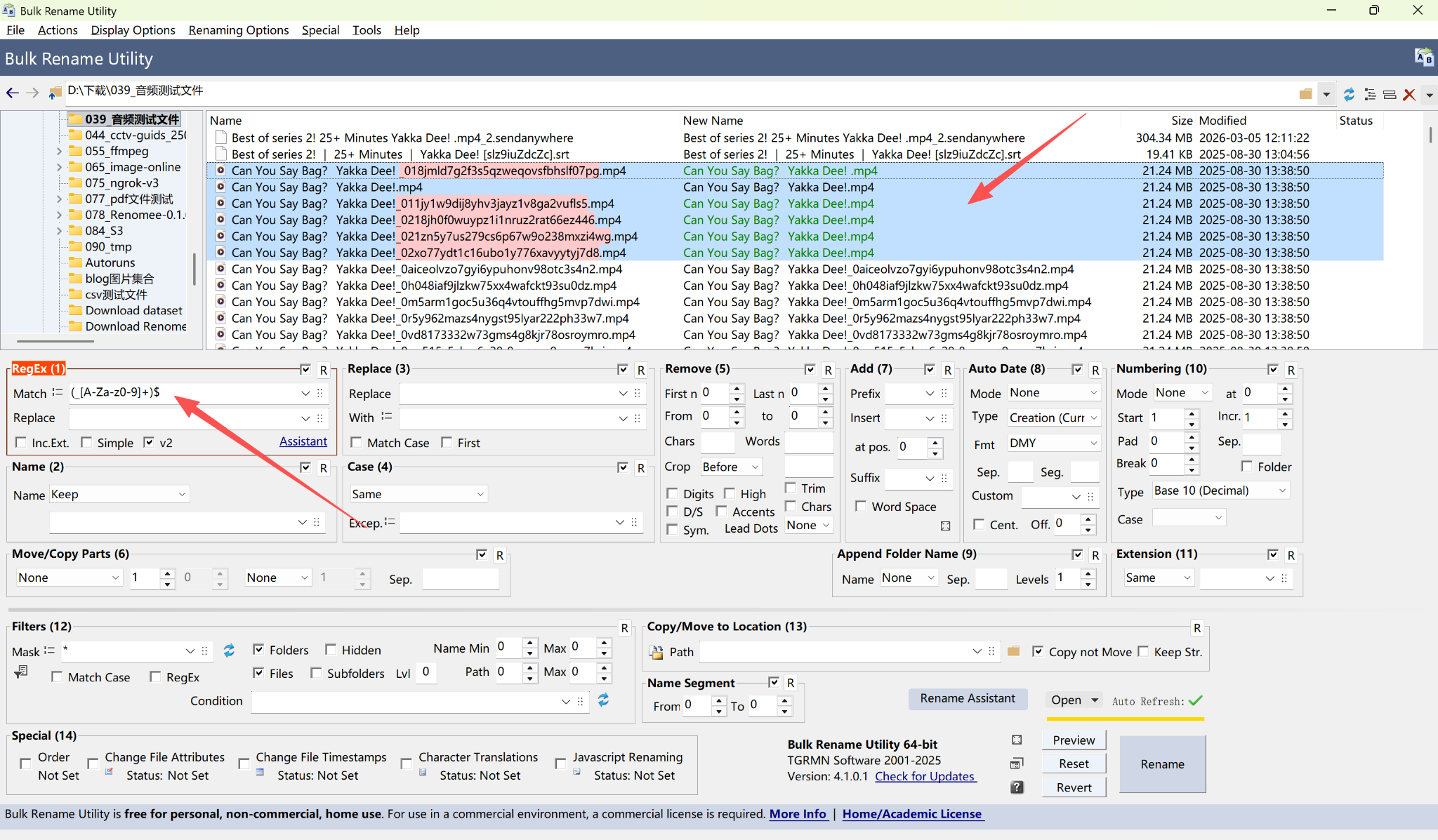Click the up-folder icon beside path
This screenshot has width=1438, height=840.
click(x=55, y=93)
